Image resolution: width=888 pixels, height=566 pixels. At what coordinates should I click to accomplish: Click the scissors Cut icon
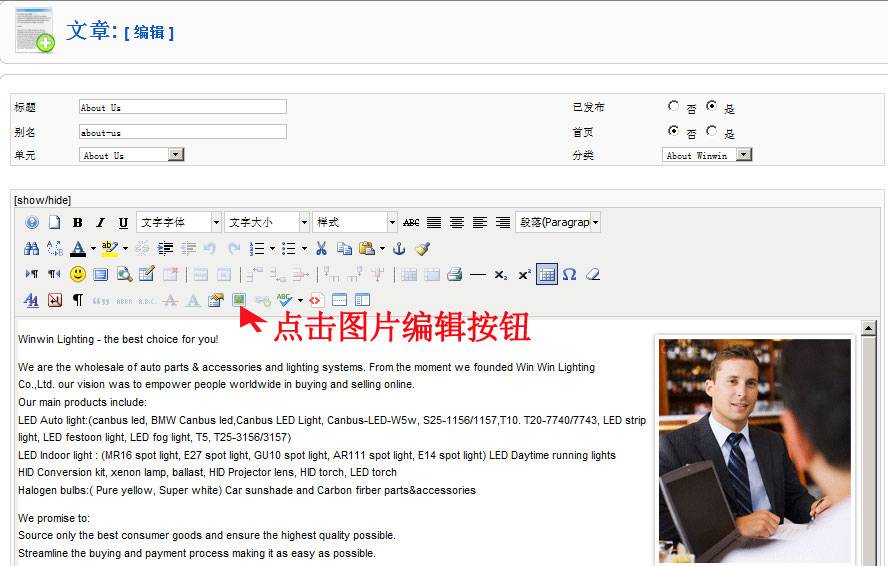tap(321, 249)
